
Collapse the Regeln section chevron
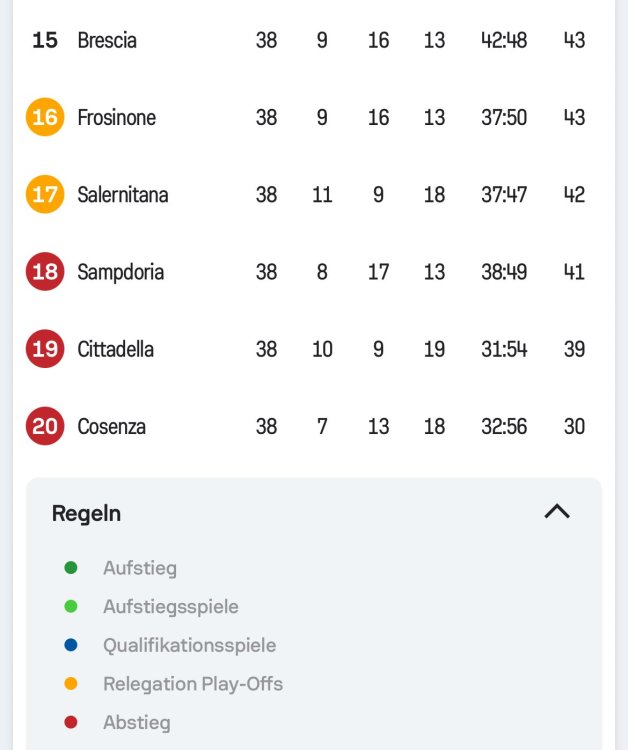(x=557, y=512)
